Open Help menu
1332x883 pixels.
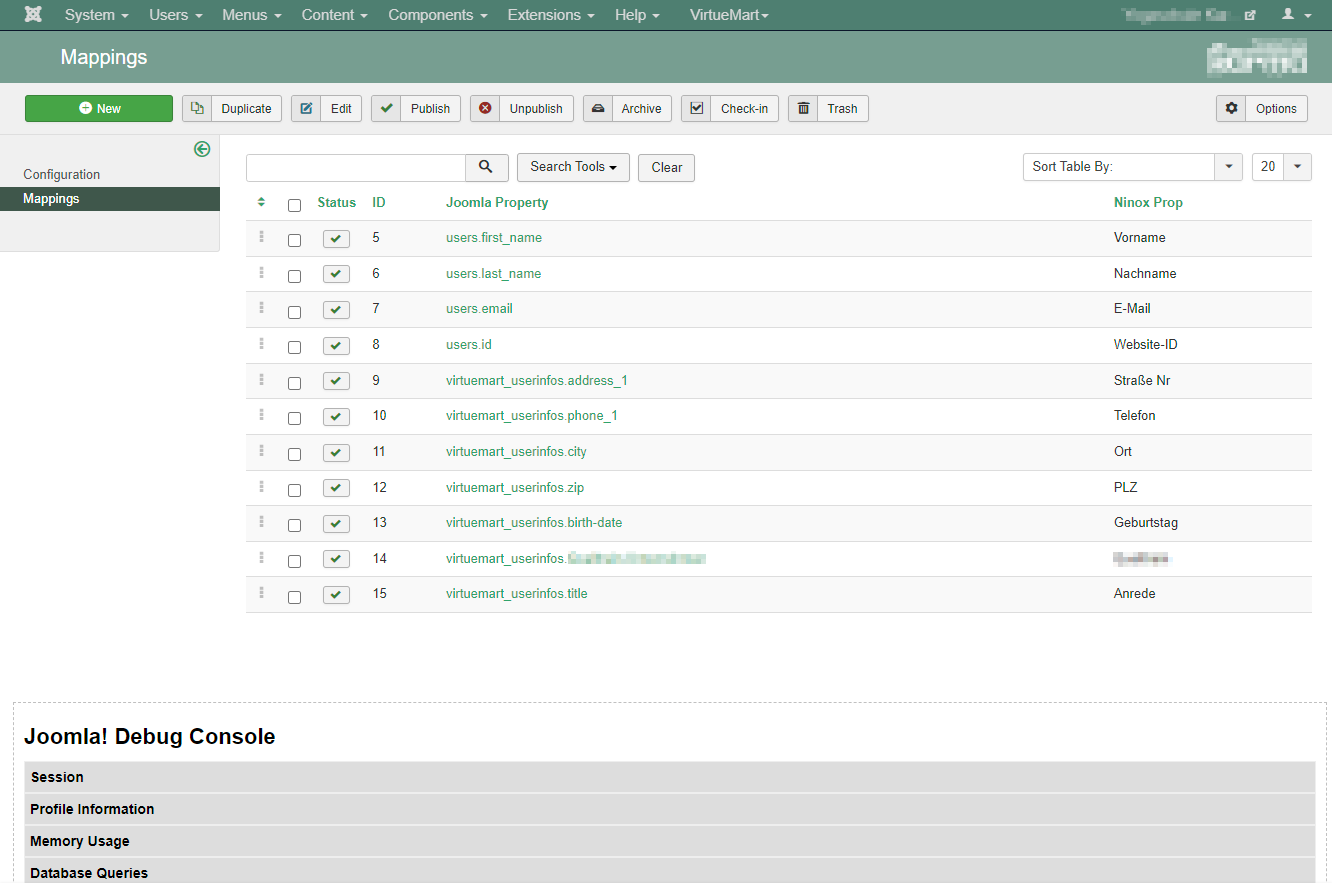[x=637, y=15]
